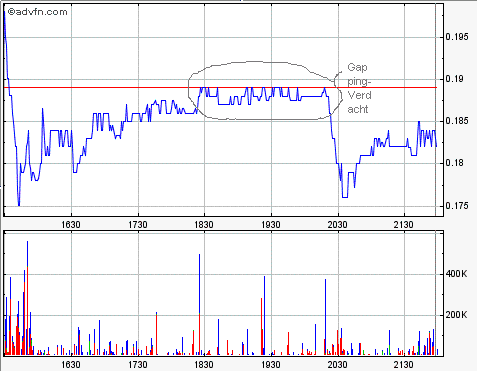The image size is (477, 371).
Task: Select the 0.185 price axis label
Action: click(x=457, y=121)
